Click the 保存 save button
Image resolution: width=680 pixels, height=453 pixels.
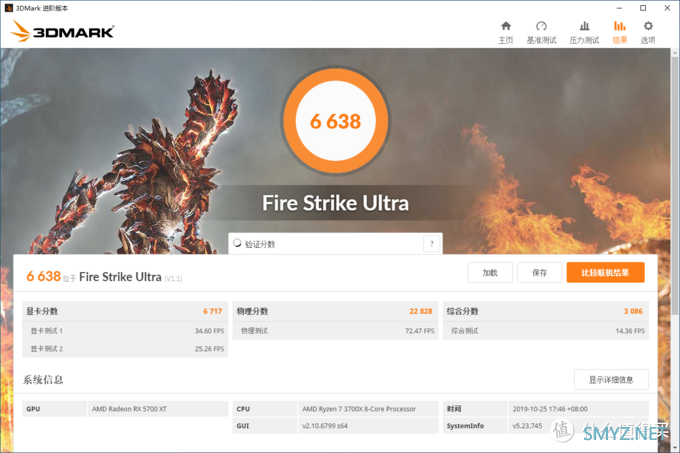(x=539, y=273)
